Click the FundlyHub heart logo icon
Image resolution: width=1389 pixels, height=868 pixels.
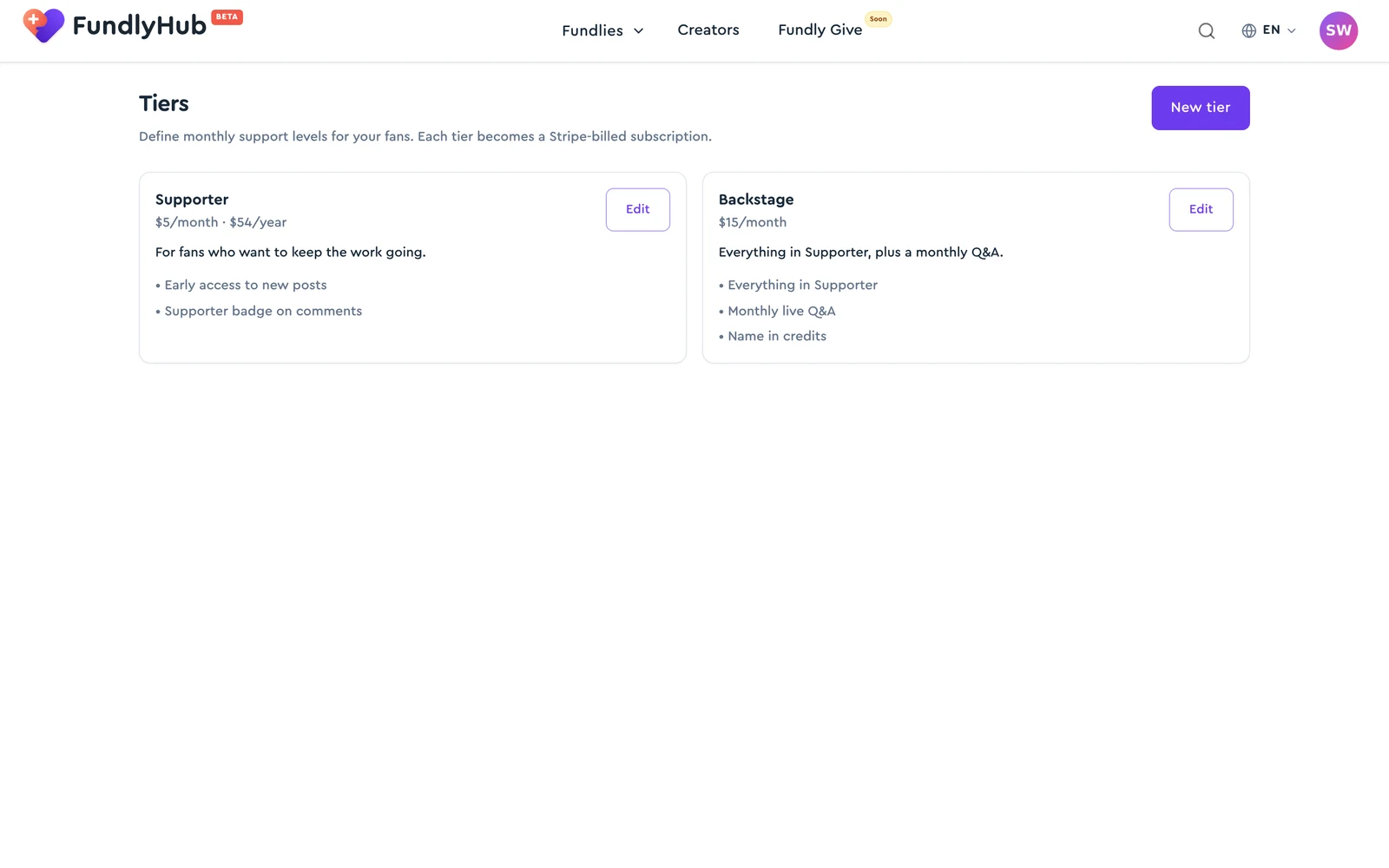(x=43, y=25)
